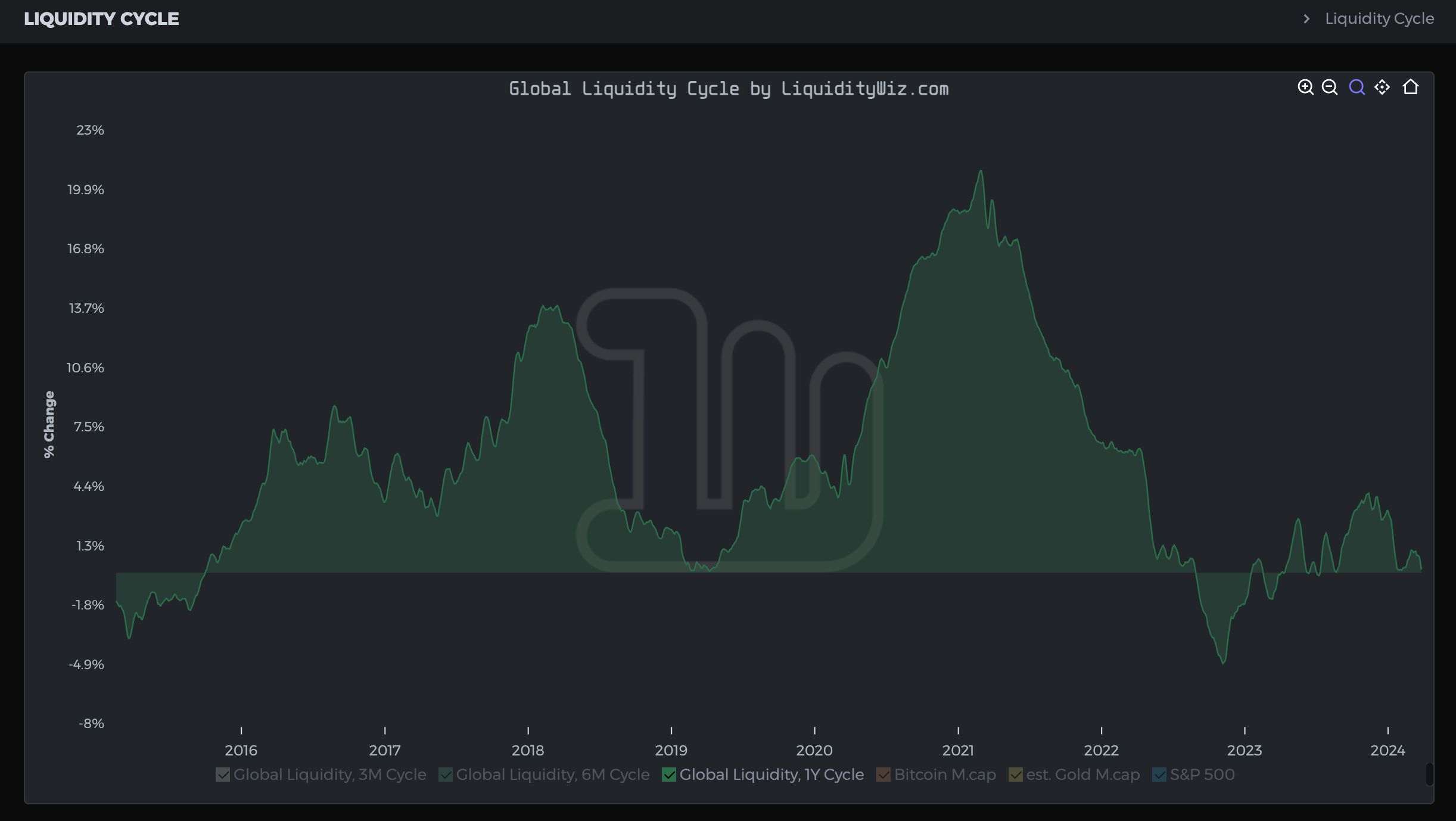1456x821 pixels.
Task: Click the legend scrollbar handle
Action: 1429,774
